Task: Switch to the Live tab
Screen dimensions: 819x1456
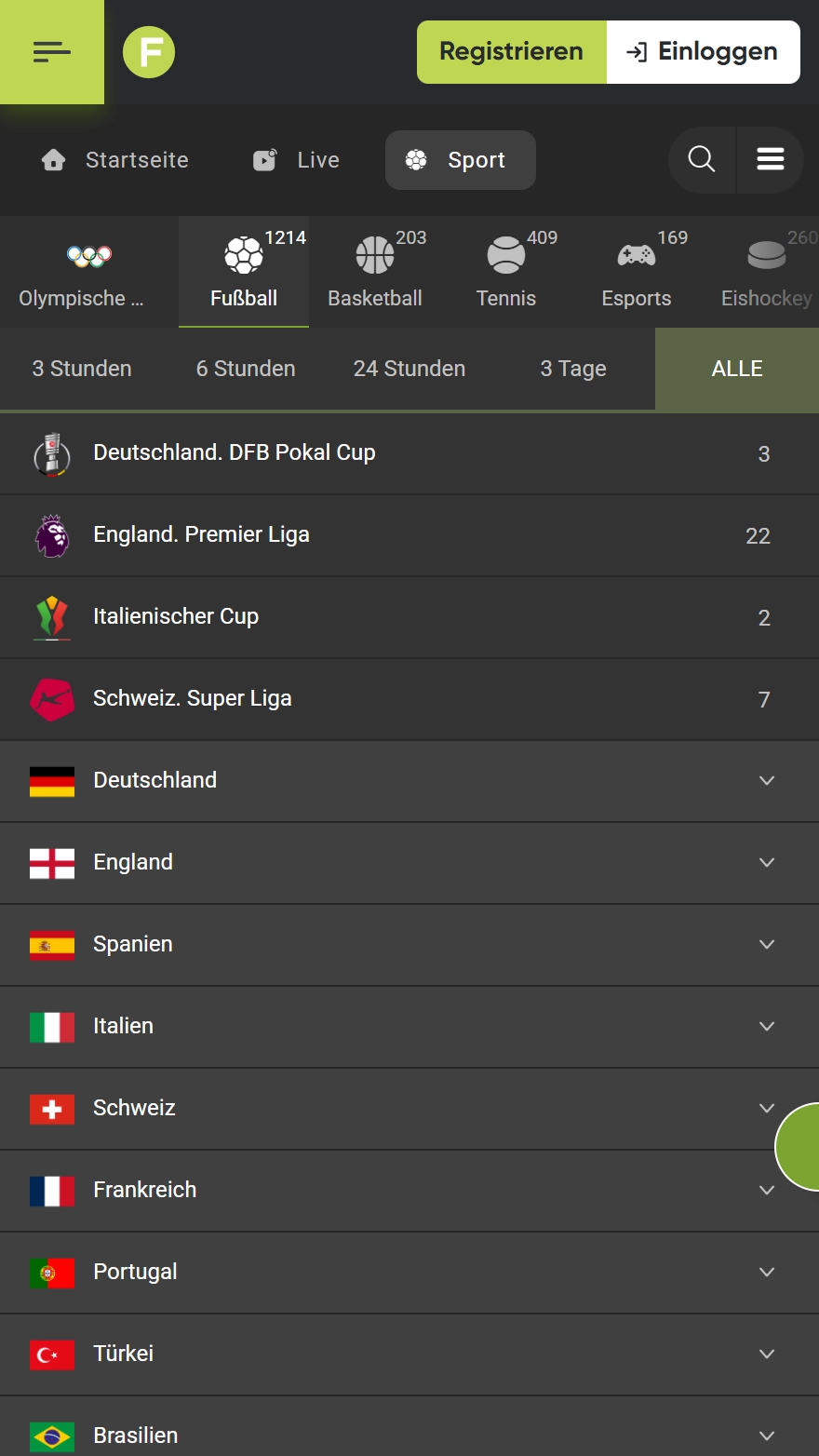Action: point(294,159)
